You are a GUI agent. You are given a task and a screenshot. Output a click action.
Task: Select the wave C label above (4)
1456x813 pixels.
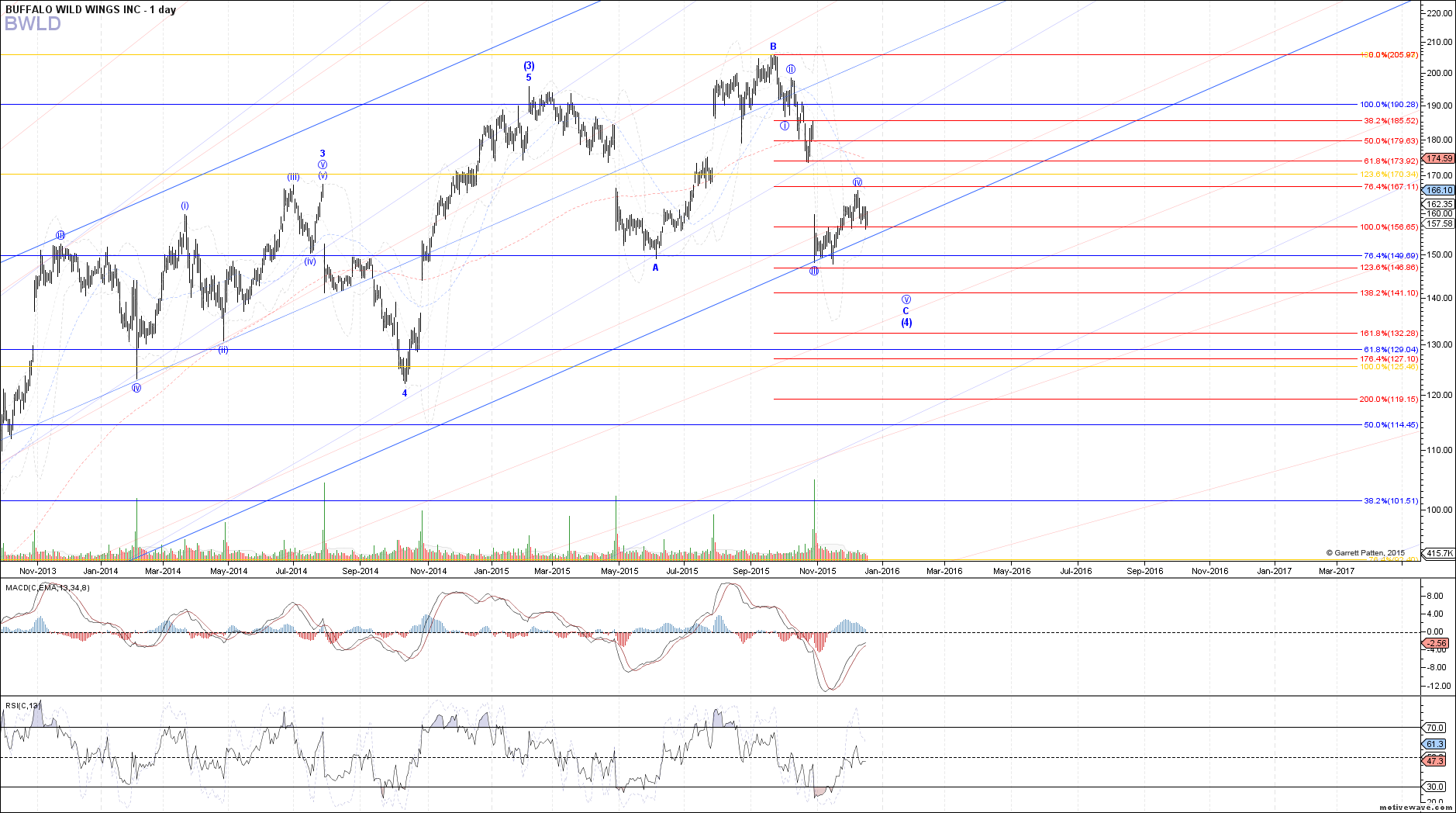[906, 311]
